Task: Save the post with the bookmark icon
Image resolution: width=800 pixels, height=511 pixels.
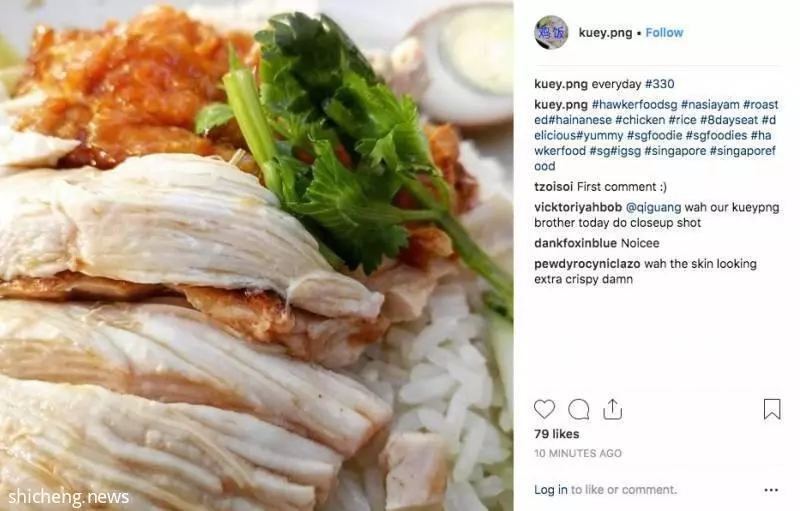Action: pos(772,409)
